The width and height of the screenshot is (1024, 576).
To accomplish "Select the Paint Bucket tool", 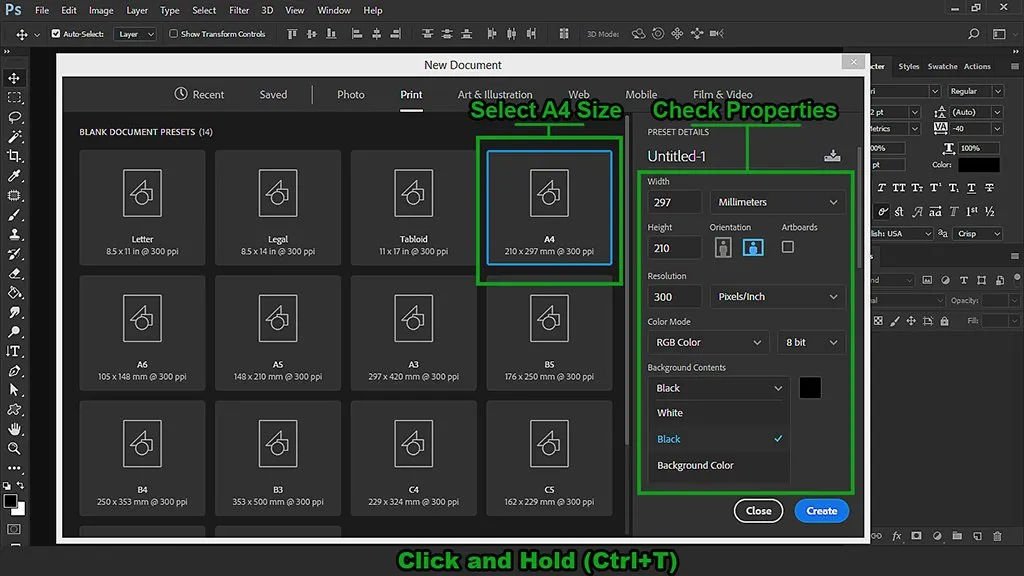I will tap(14, 293).
